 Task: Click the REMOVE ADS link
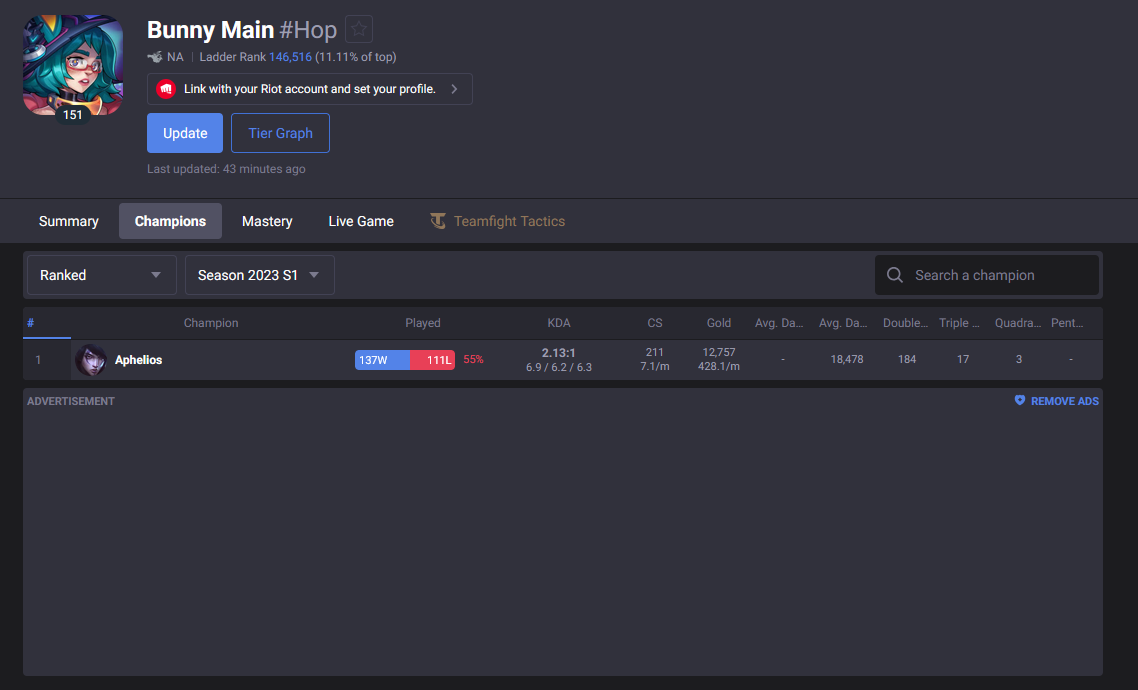click(1065, 401)
